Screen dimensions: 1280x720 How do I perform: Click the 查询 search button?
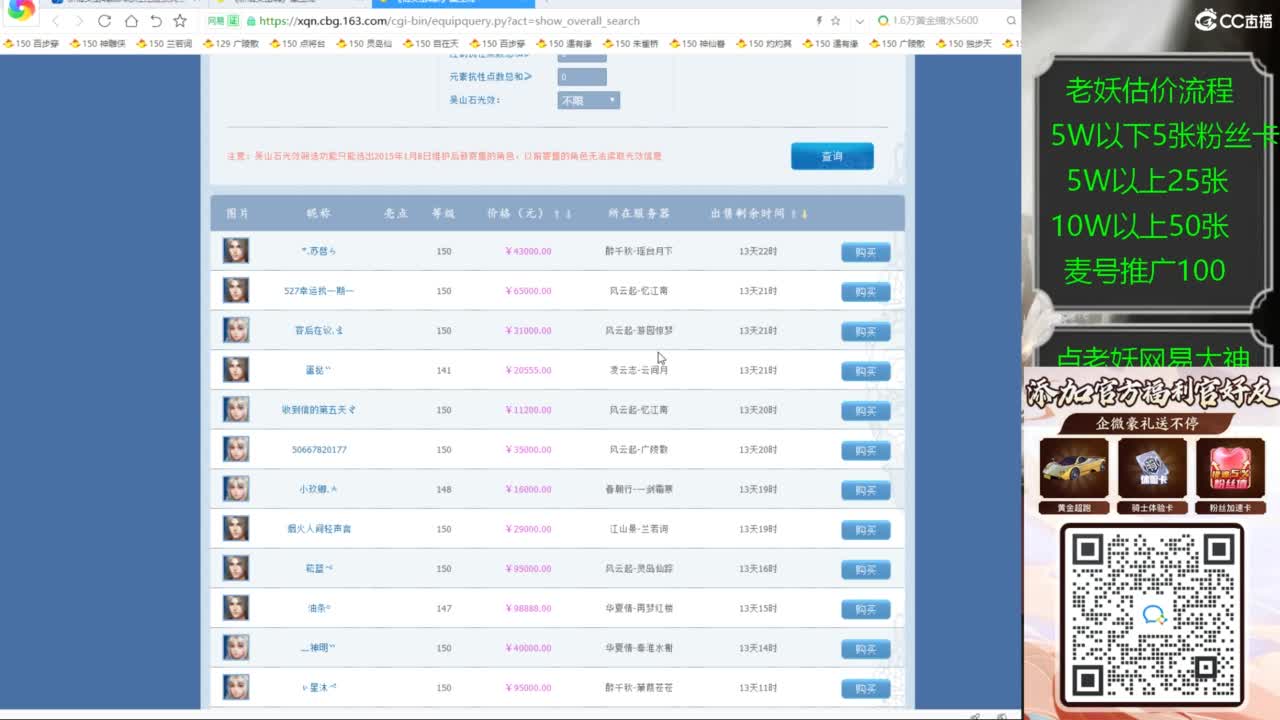(x=832, y=156)
